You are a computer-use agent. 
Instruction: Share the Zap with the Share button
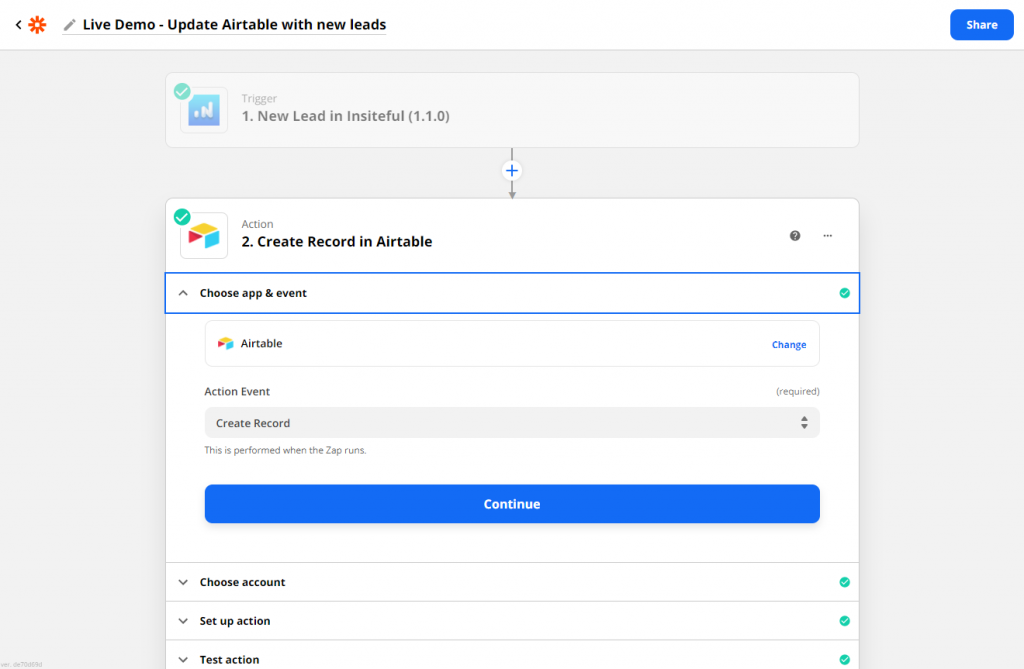pyautogui.click(x=981, y=25)
